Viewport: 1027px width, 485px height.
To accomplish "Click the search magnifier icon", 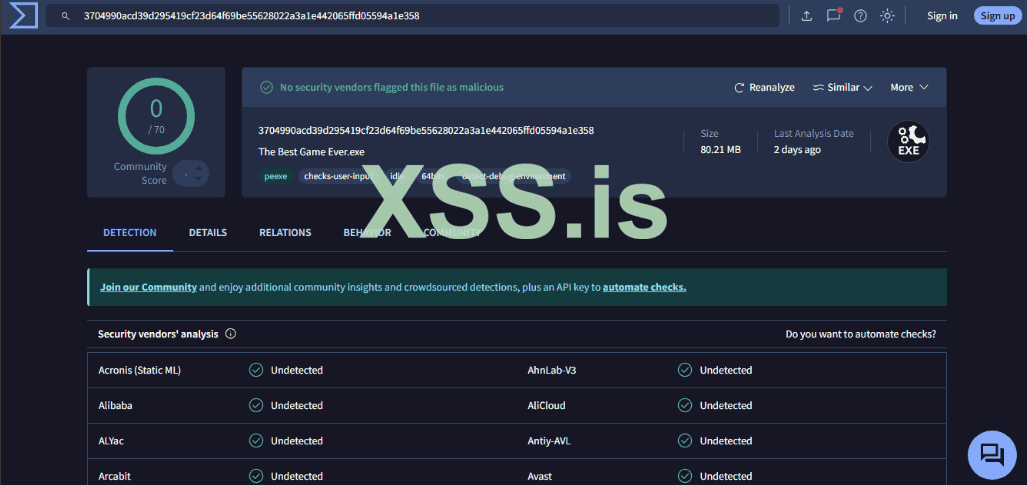I will coord(65,16).
